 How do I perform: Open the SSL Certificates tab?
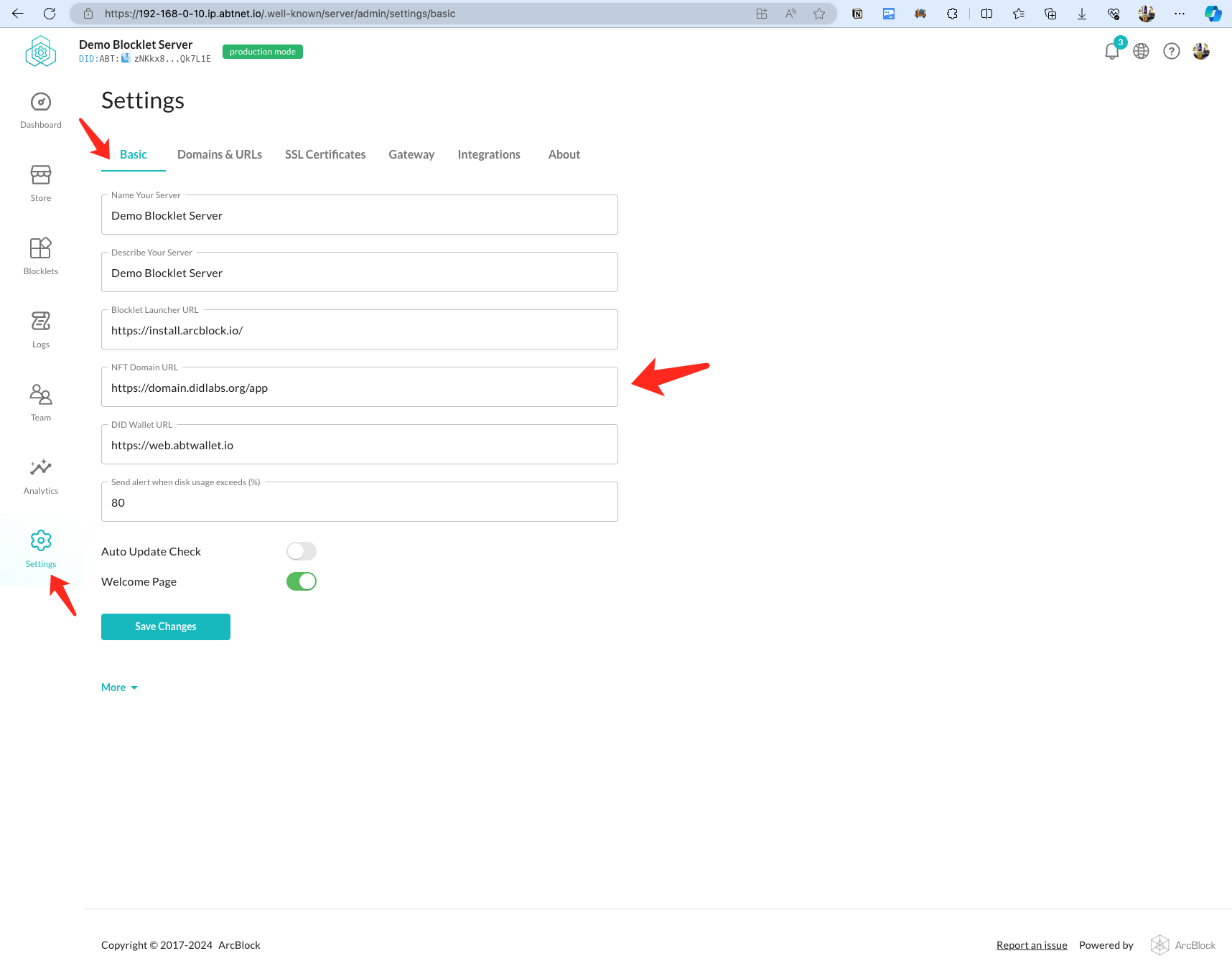(x=325, y=154)
